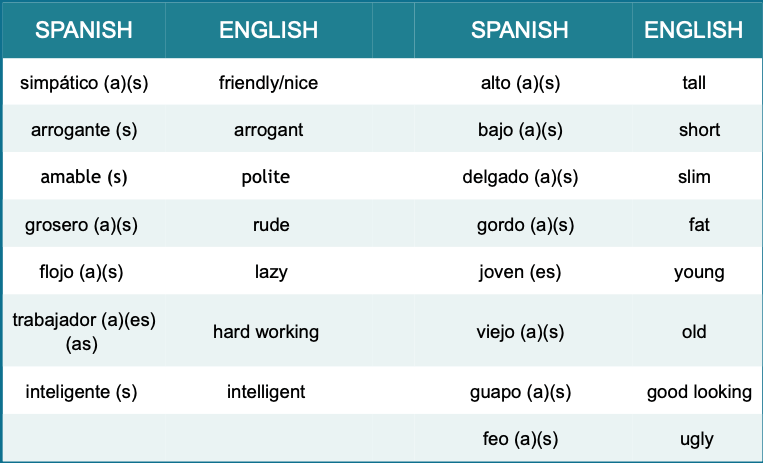The width and height of the screenshot is (763, 463).
Task: Select the 'alto (a)(s)' cell
Action: (520, 83)
